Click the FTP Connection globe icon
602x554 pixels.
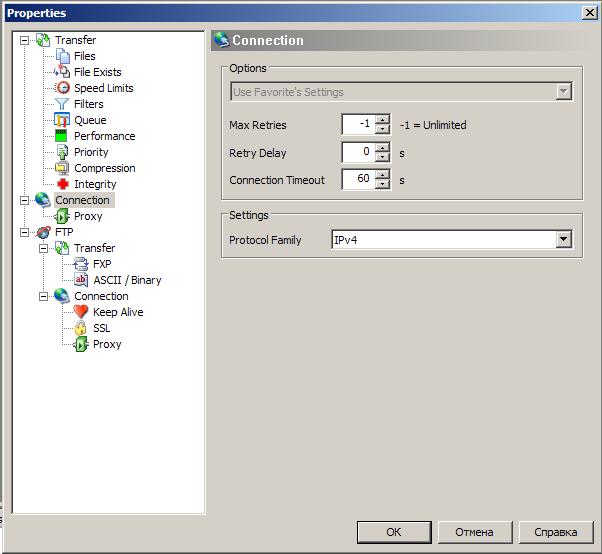62,296
